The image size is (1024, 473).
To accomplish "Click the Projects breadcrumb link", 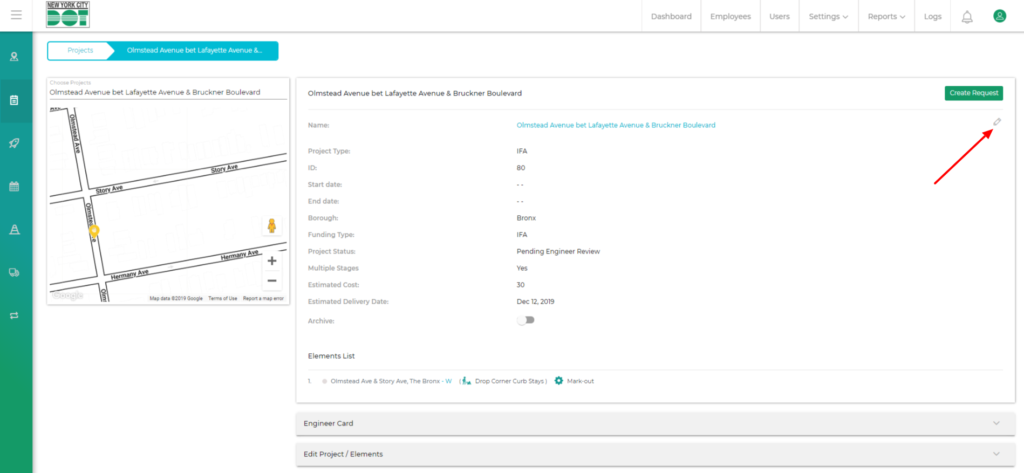I will [80, 50].
